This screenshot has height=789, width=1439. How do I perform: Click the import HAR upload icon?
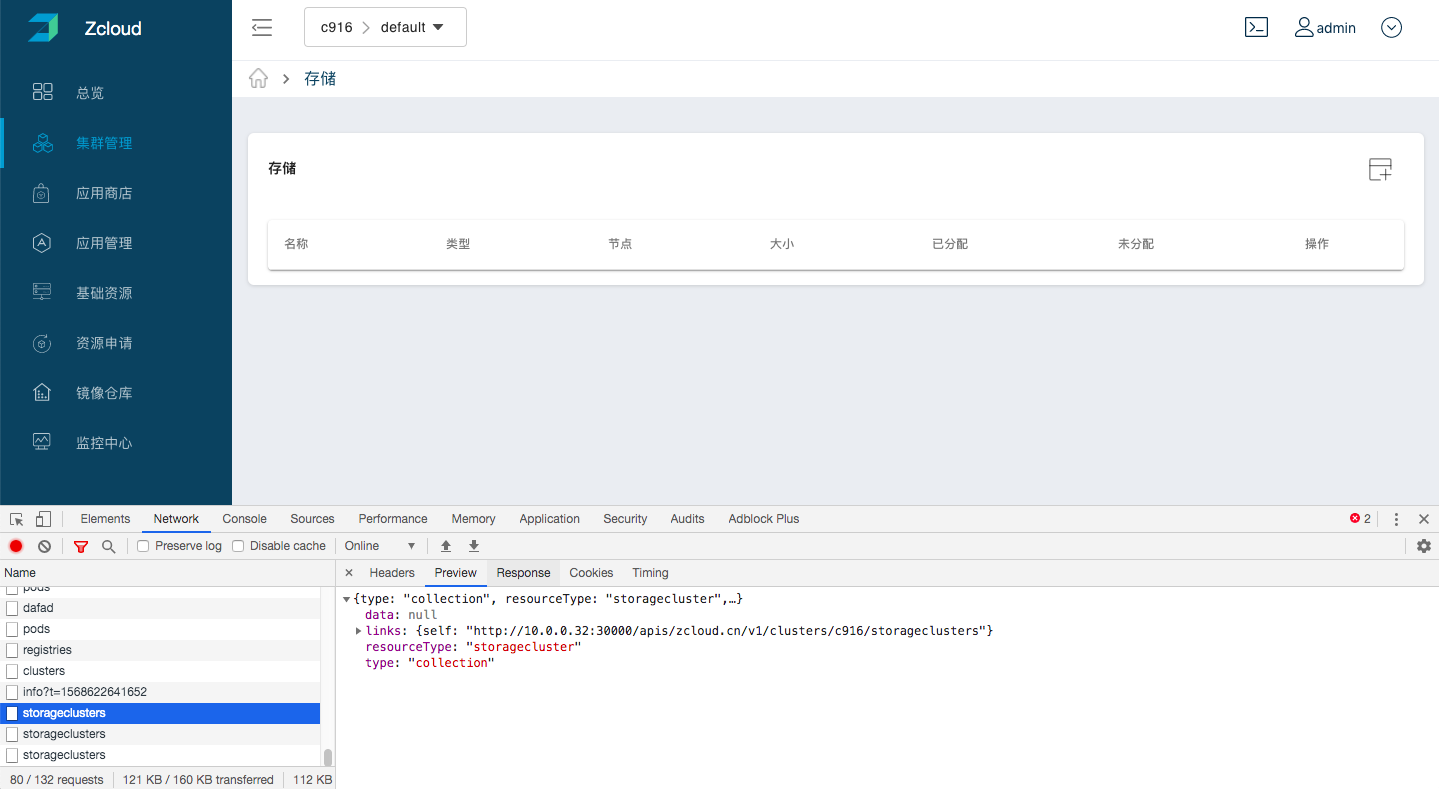click(x=446, y=546)
